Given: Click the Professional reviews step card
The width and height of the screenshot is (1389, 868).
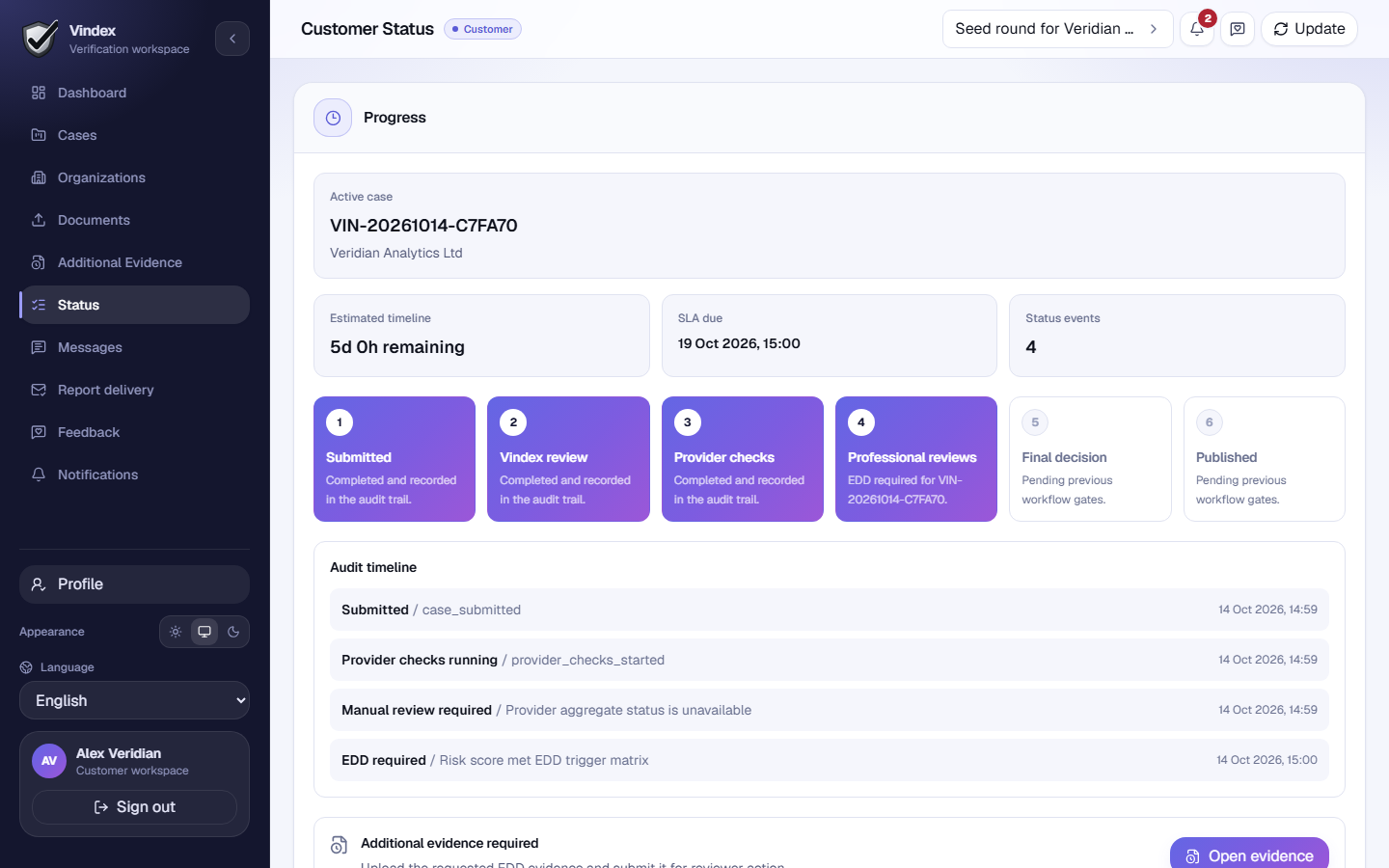Looking at the screenshot, I should click(x=916, y=459).
